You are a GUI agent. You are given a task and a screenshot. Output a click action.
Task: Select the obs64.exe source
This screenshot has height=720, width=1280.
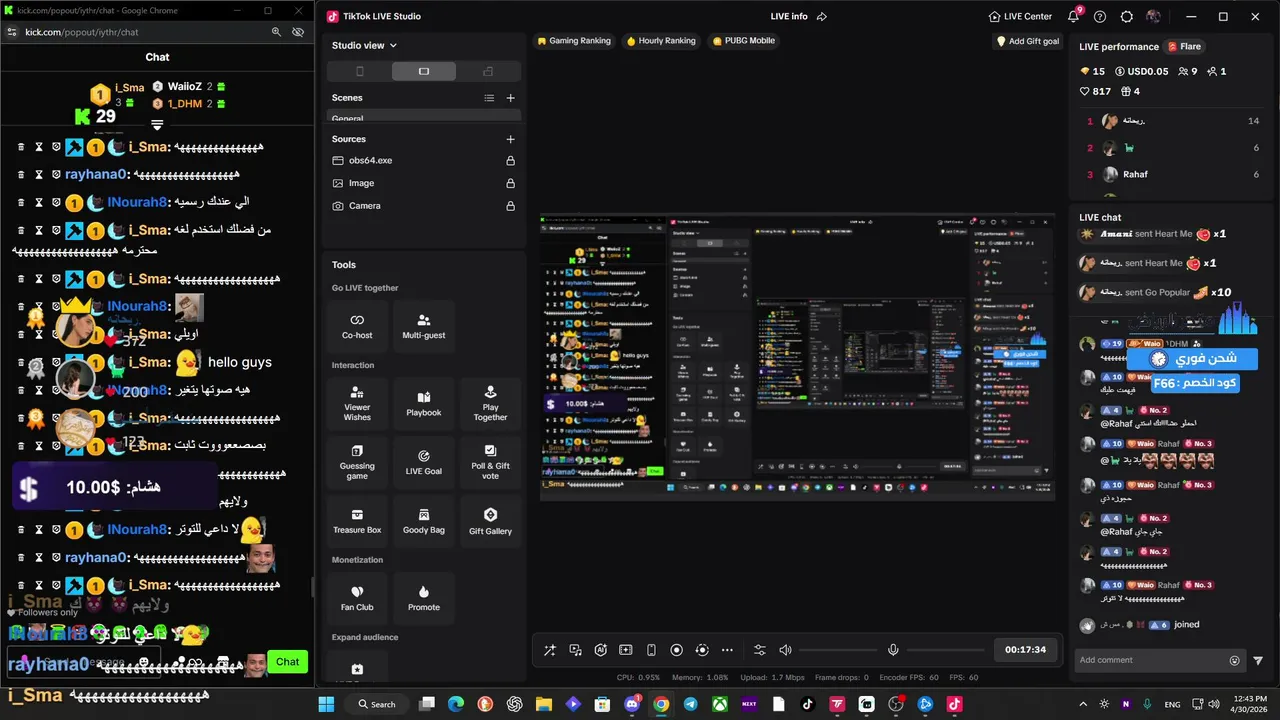pyautogui.click(x=424, y=160)
